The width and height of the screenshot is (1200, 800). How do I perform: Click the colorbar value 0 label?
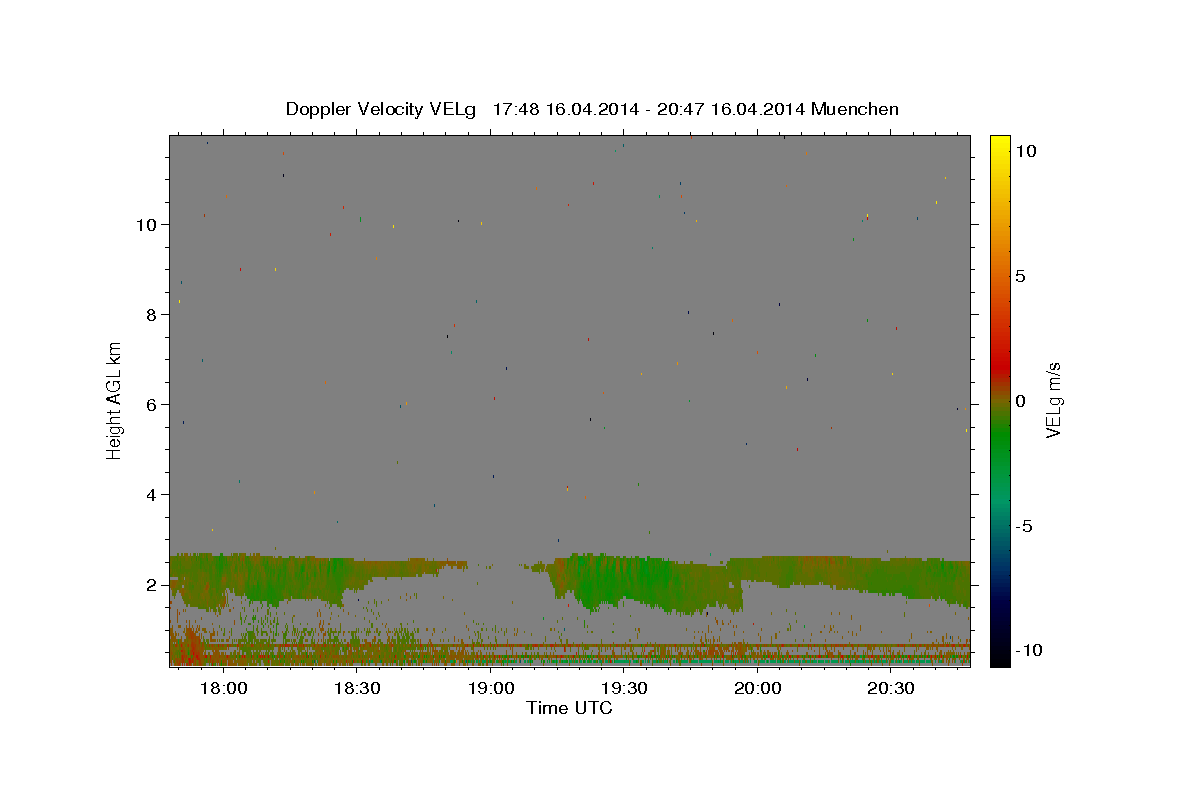[1020, 401]
